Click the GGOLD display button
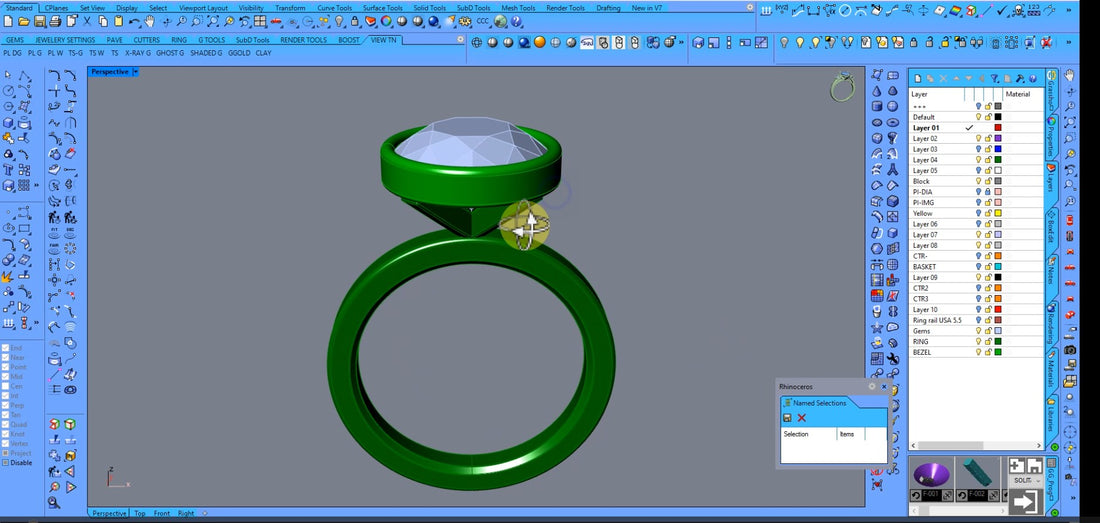 click(x=239, y=53)
